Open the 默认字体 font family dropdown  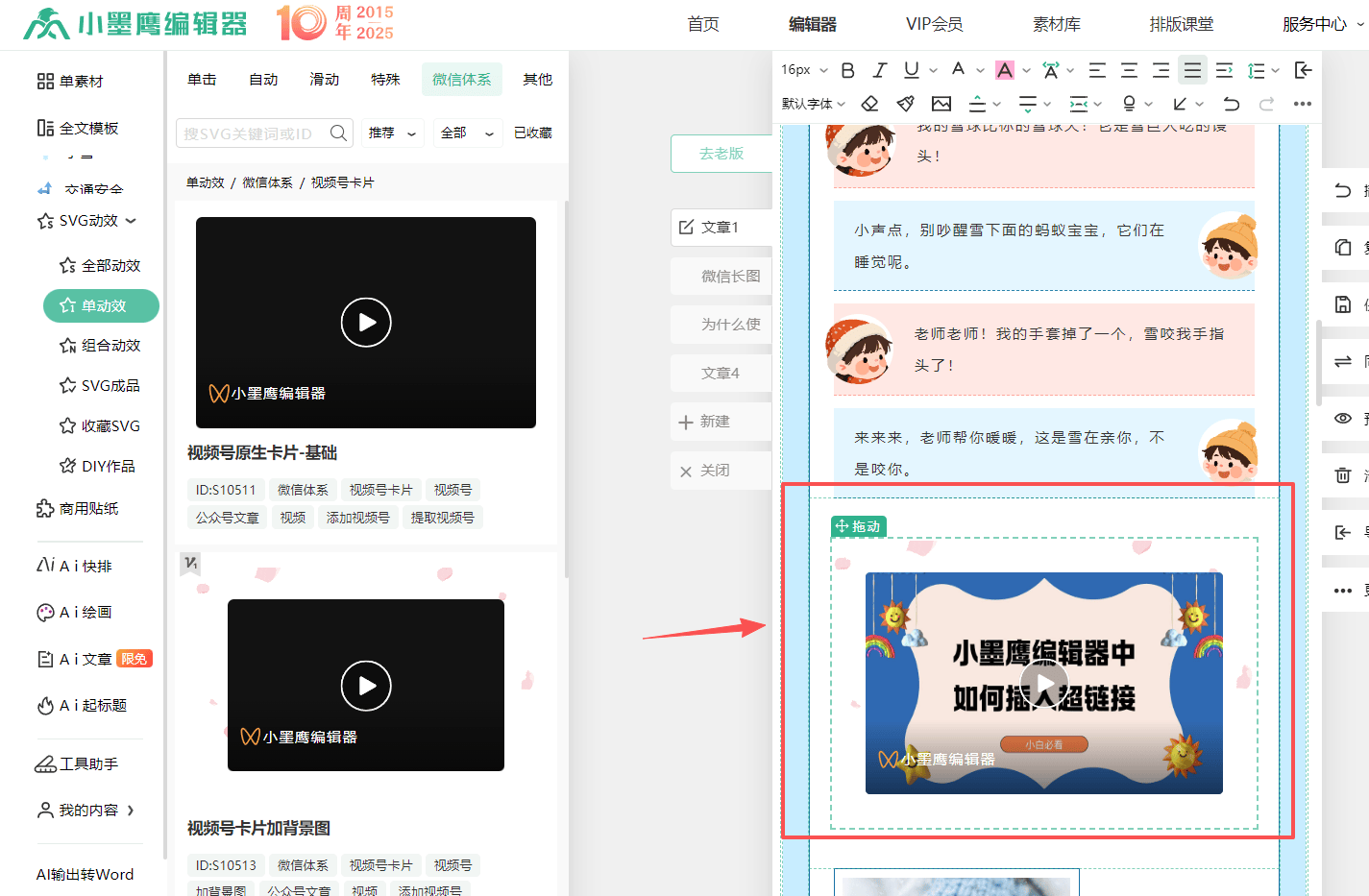coord(813,104)
